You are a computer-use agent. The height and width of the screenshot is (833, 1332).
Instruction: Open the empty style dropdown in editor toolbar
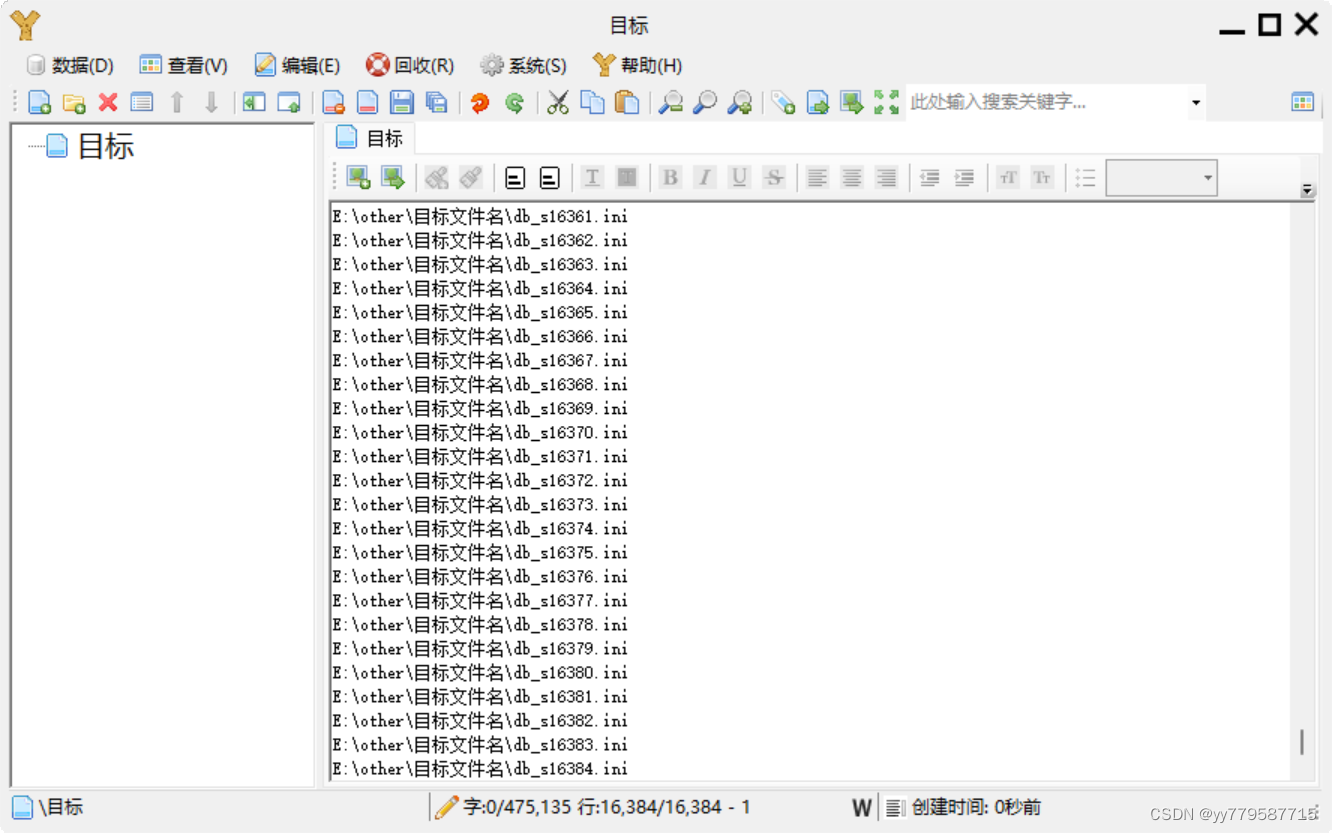(x=1161, y=178)
